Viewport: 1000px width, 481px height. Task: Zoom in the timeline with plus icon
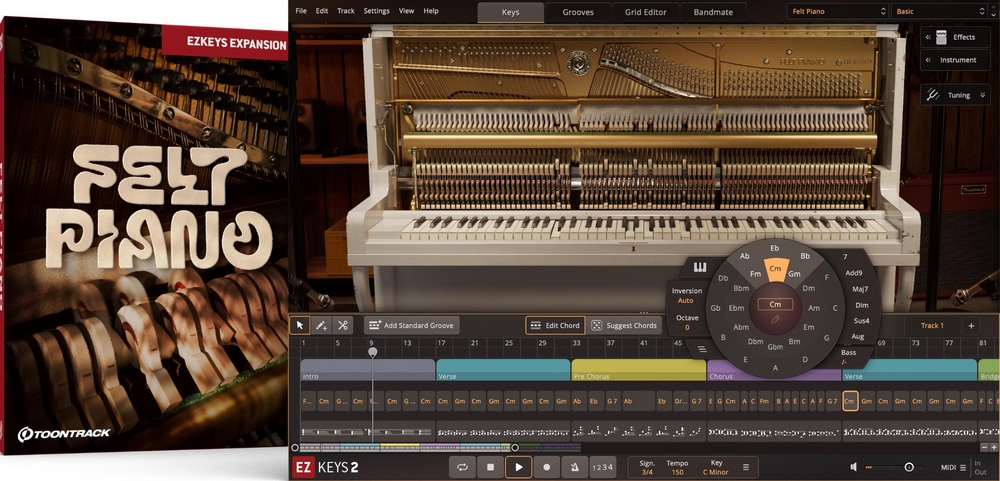[993, 448]
